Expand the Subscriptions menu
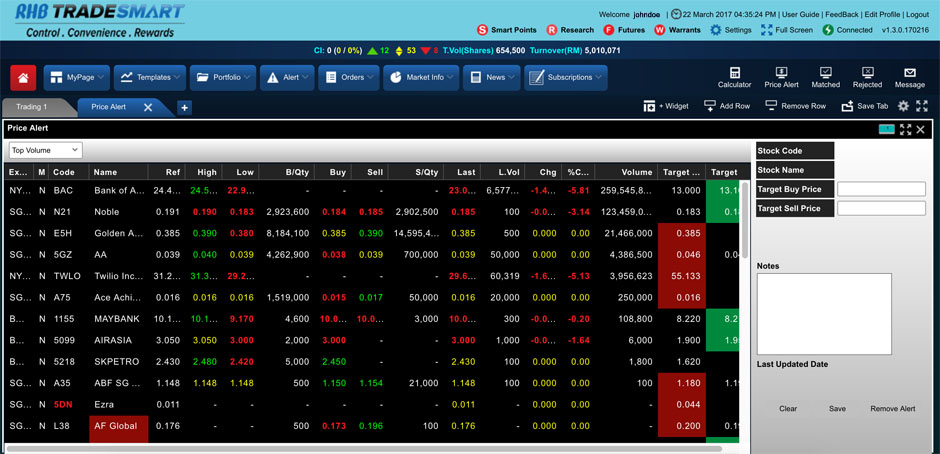Viewport: 940px width, 454px height. [x=566, y=77]
